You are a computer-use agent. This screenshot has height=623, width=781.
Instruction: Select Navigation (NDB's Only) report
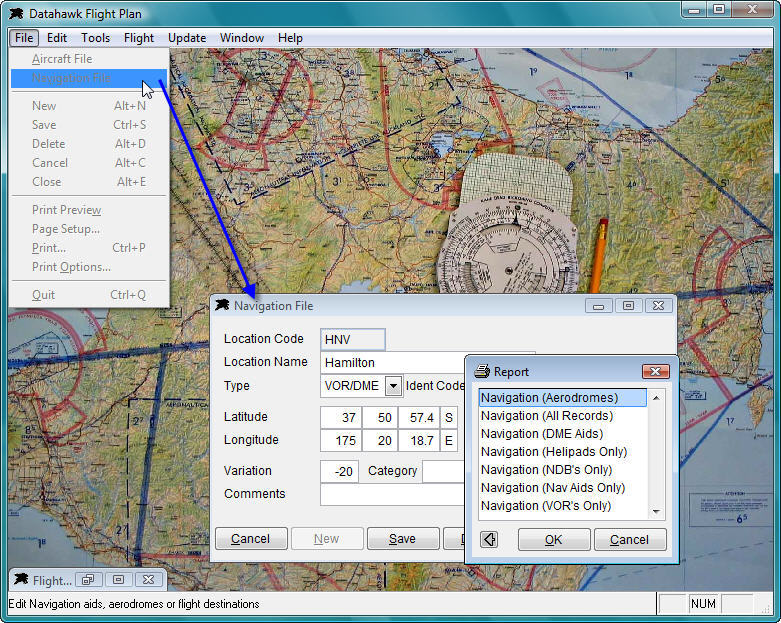563,470
